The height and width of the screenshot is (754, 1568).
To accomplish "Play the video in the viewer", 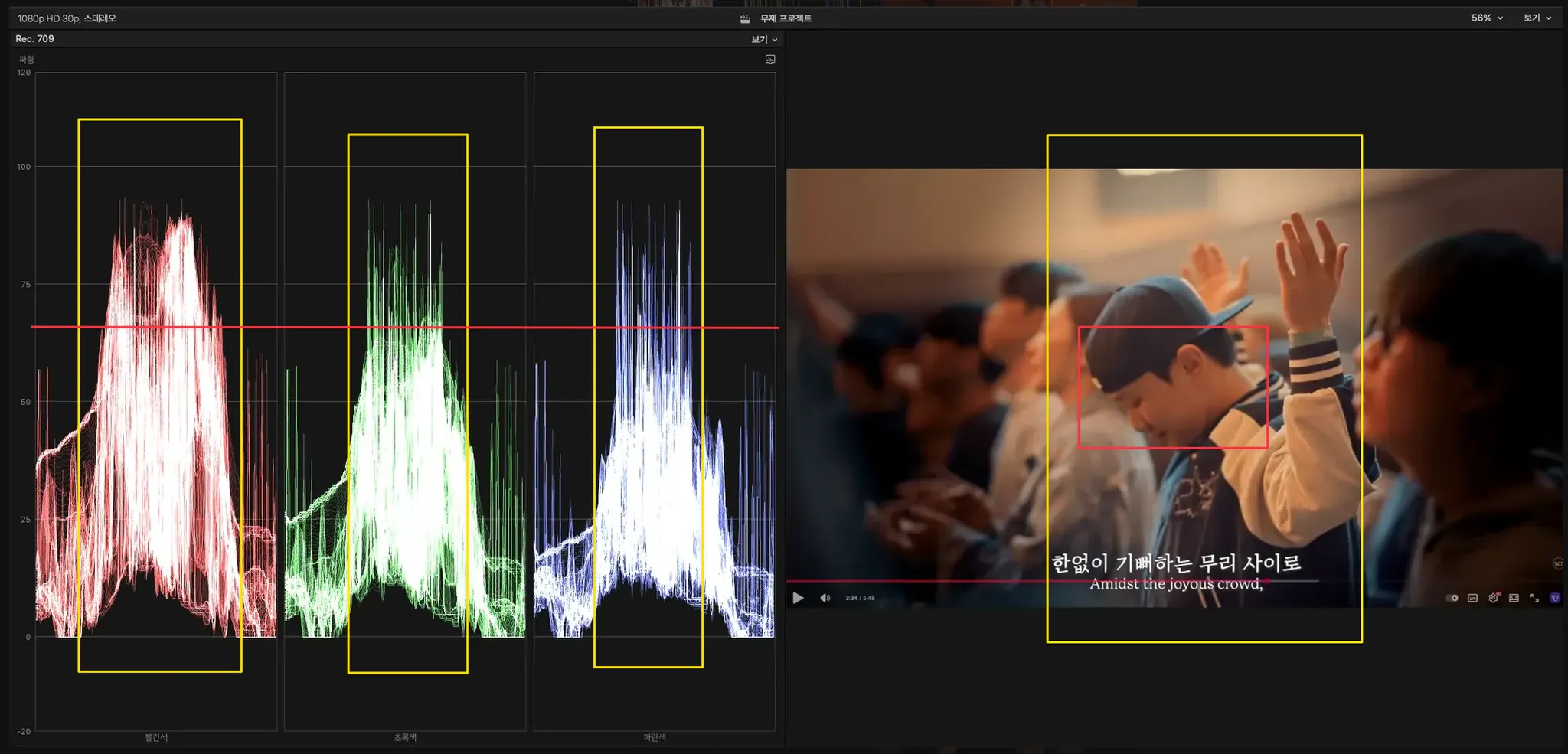I will tap(798, 598).
